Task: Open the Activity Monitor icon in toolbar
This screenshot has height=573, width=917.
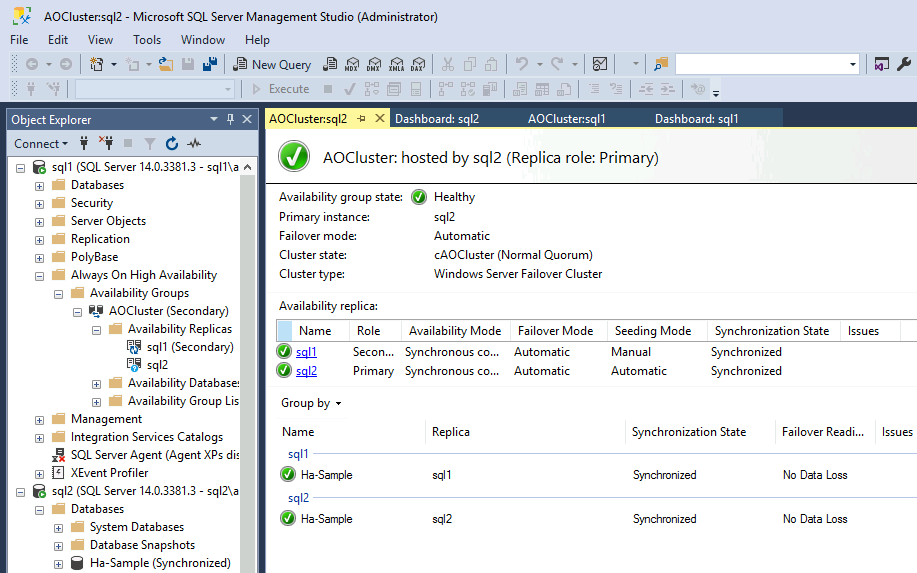Action: [600, 64]
